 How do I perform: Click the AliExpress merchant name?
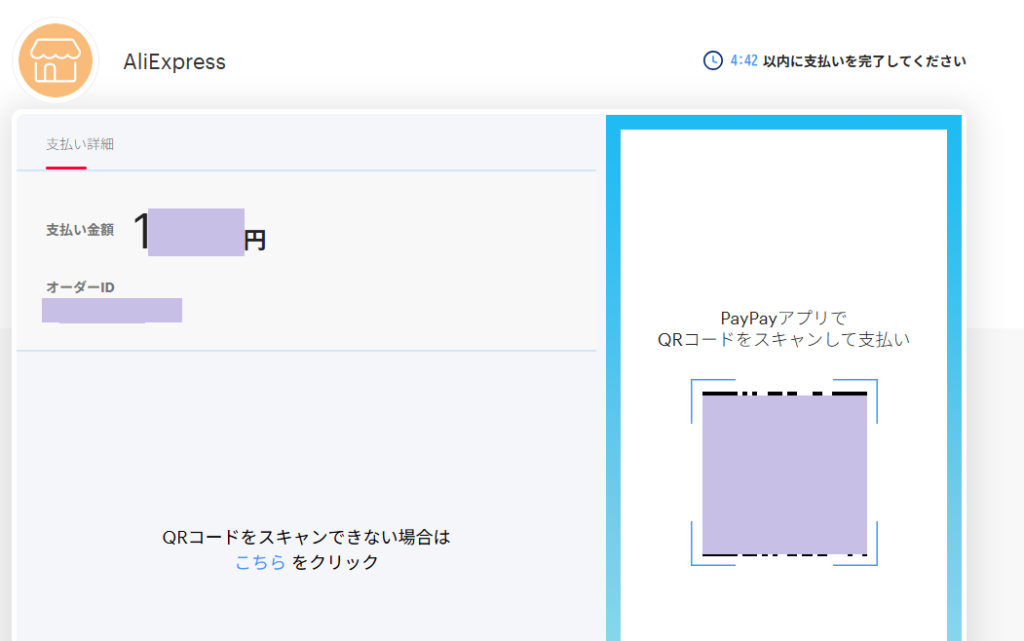(x=174, y=62)
